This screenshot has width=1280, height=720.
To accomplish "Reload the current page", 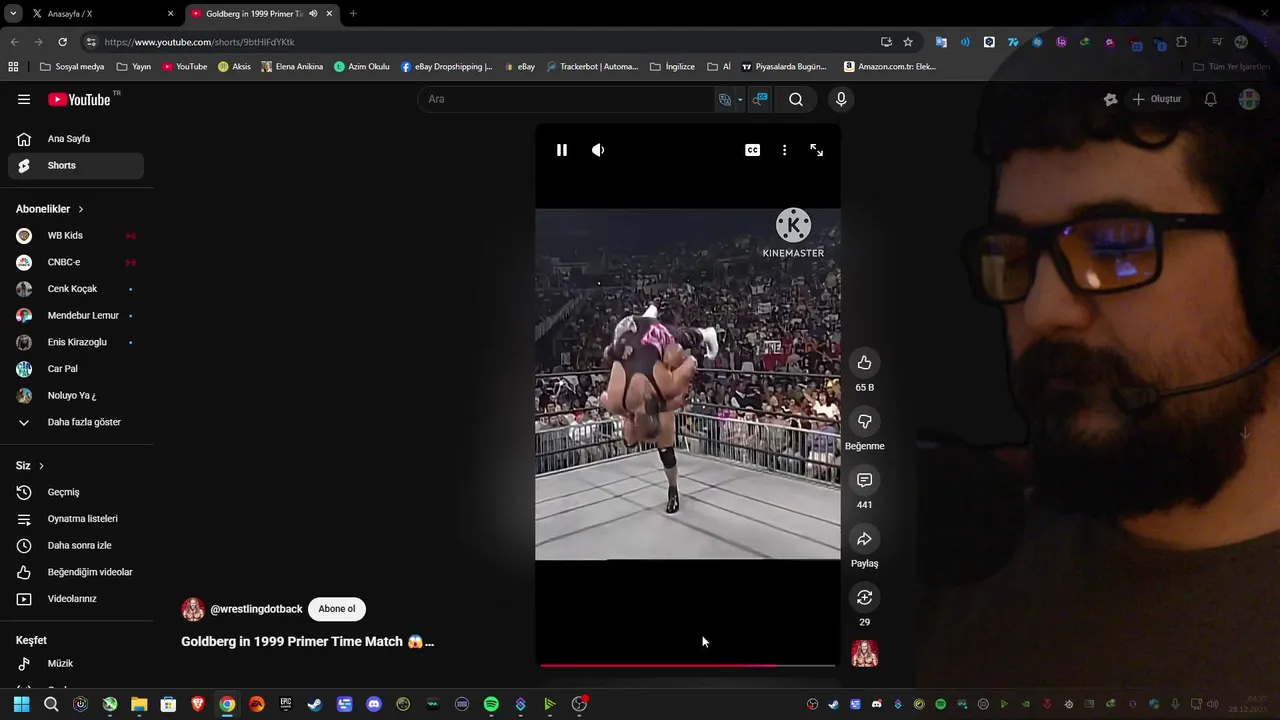I will [x=62, y=42].
